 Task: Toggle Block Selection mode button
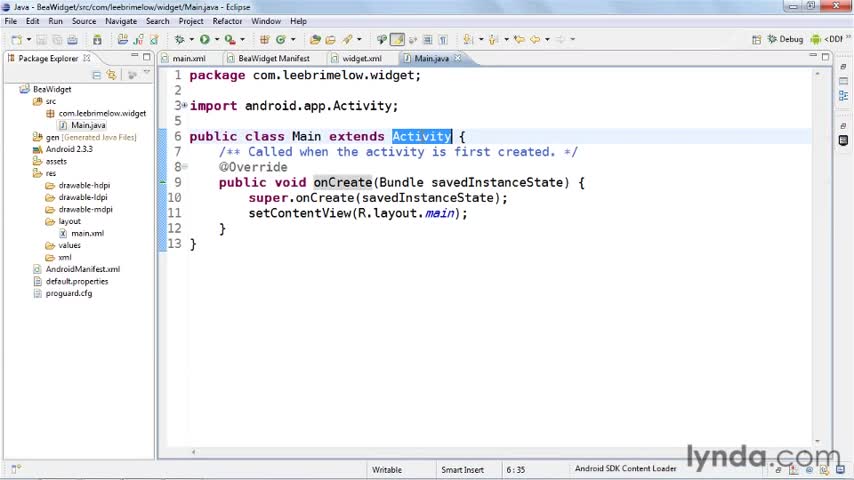click(428, 40)
